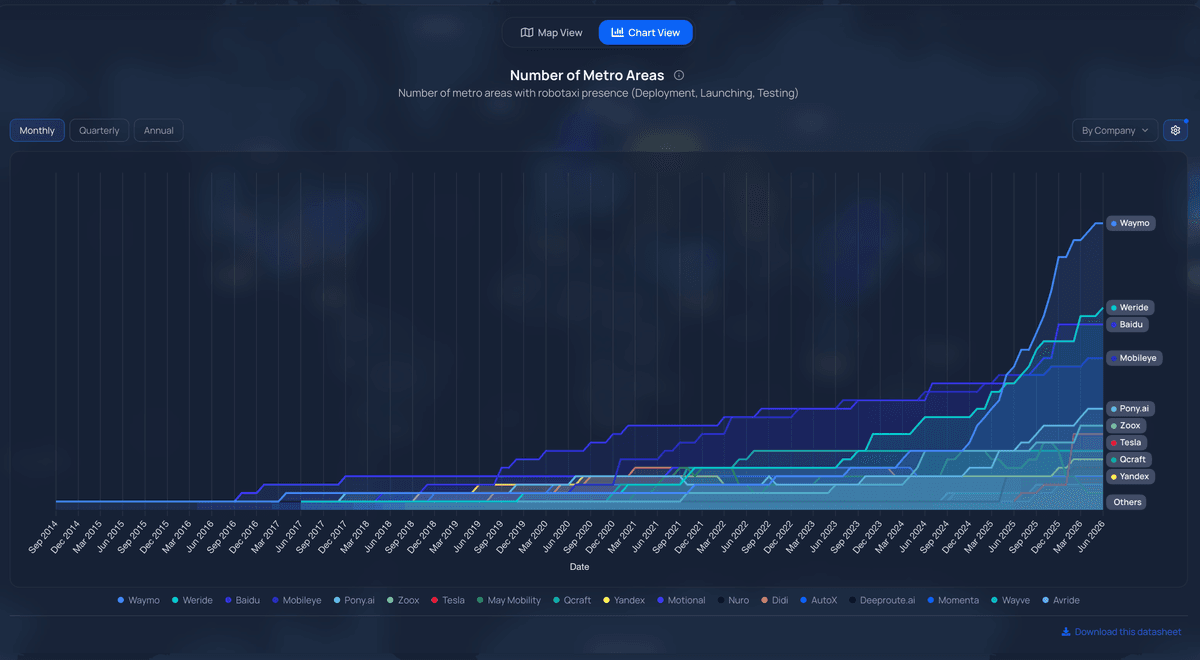Open the By Company dropdown
This screenshot has width=1200, height=660.
[1115, 131]
